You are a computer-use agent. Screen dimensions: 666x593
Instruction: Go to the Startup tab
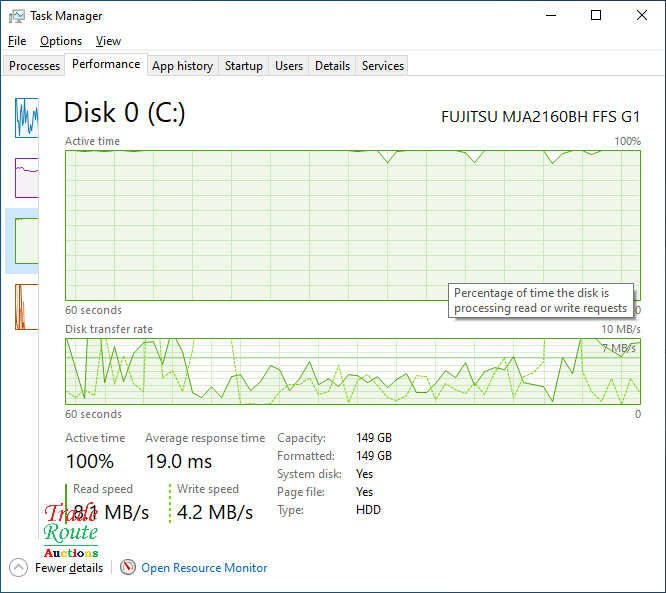(244, 66)
